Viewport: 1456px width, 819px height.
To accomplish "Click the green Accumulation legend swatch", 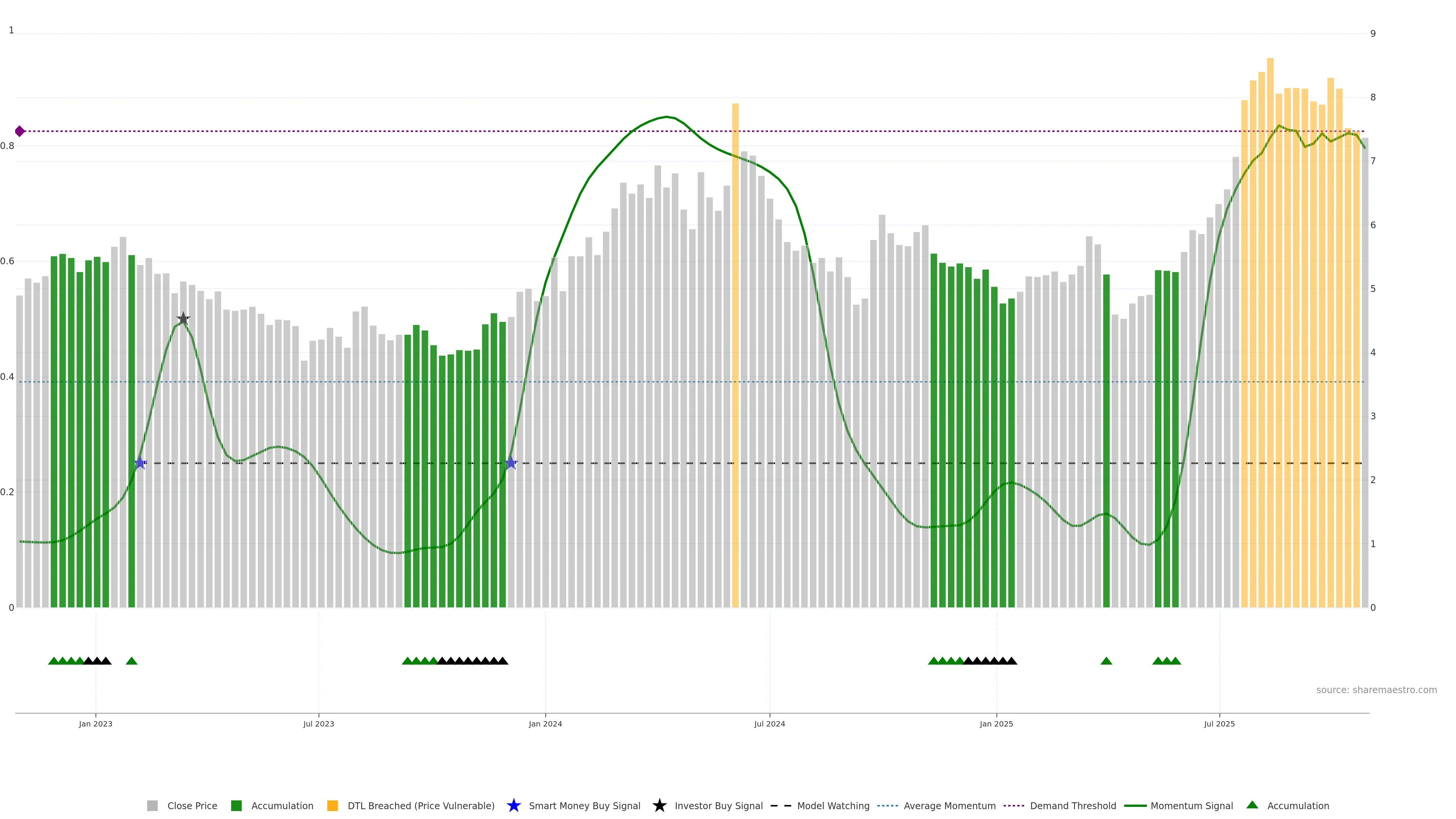I will click(236, 805).
